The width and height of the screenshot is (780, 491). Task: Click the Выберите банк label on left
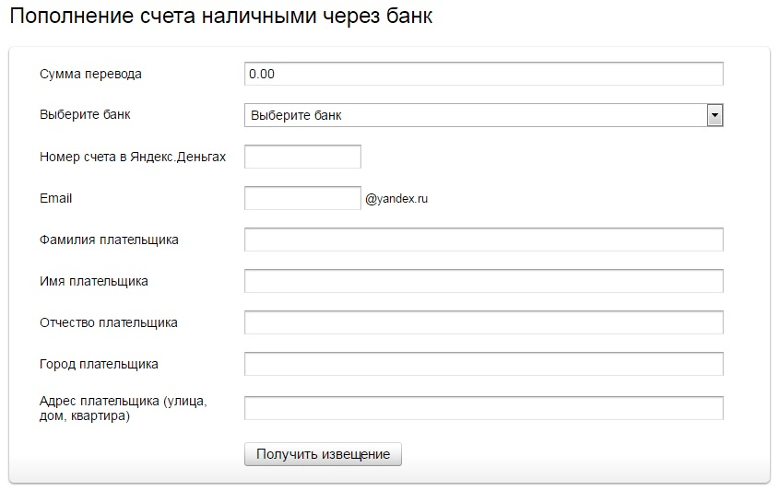click(85, 114)
